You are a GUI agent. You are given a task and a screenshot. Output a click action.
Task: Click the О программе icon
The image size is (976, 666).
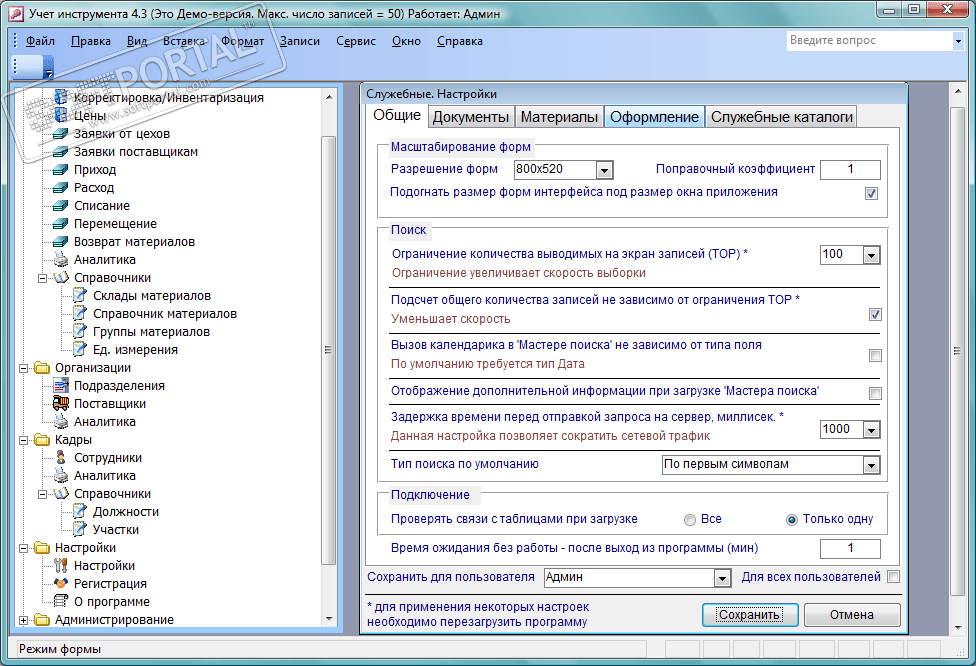click(60, 601)
